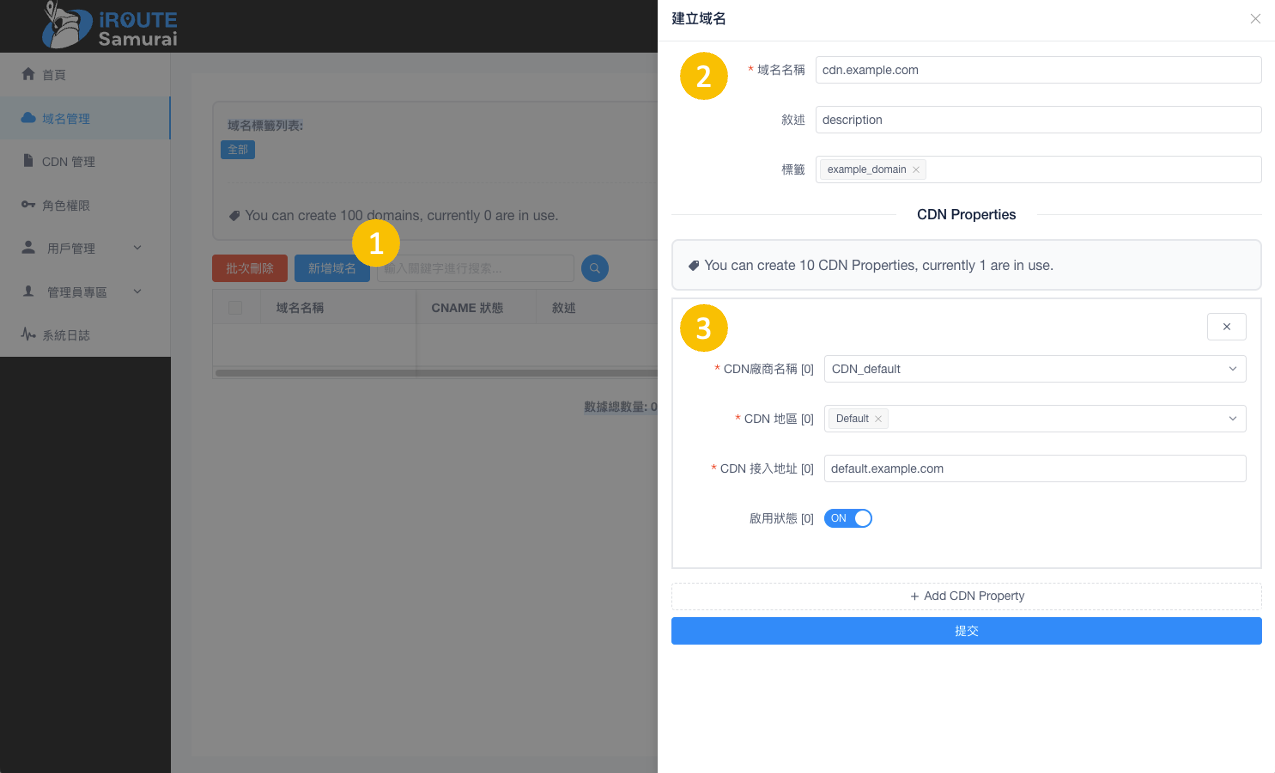Screen dimensions: 1275x773
Task: Check the select-all checkbox in table header
Action: [x=236, y=308]
